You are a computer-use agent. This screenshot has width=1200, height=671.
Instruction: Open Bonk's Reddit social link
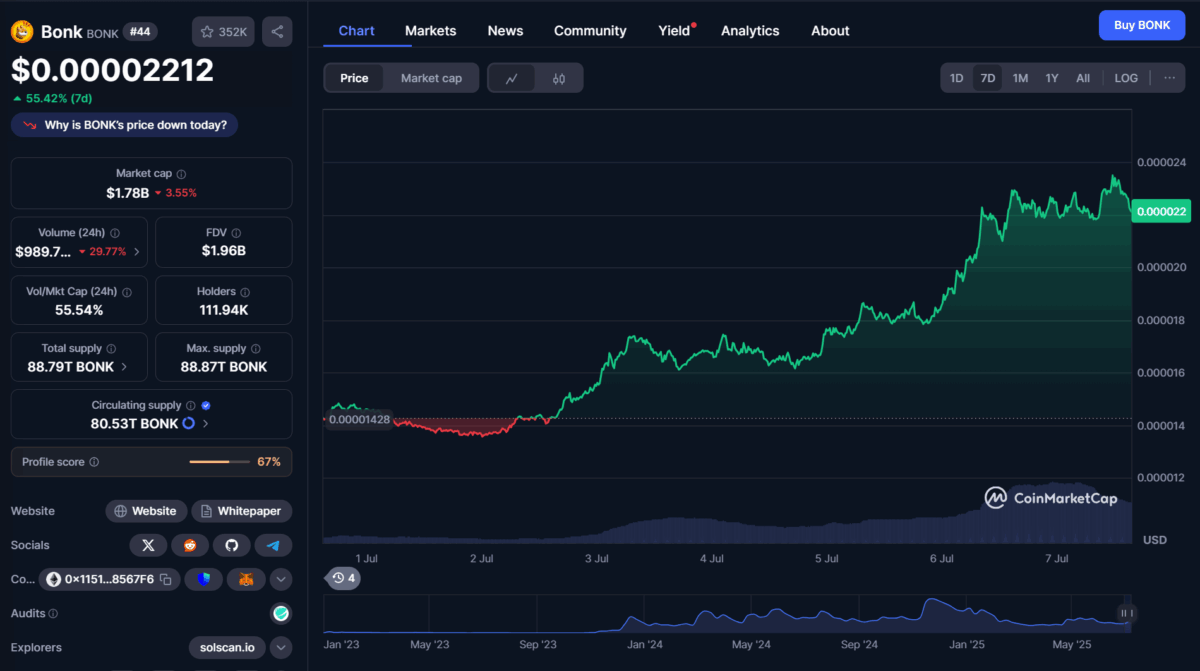coord(190,545)
